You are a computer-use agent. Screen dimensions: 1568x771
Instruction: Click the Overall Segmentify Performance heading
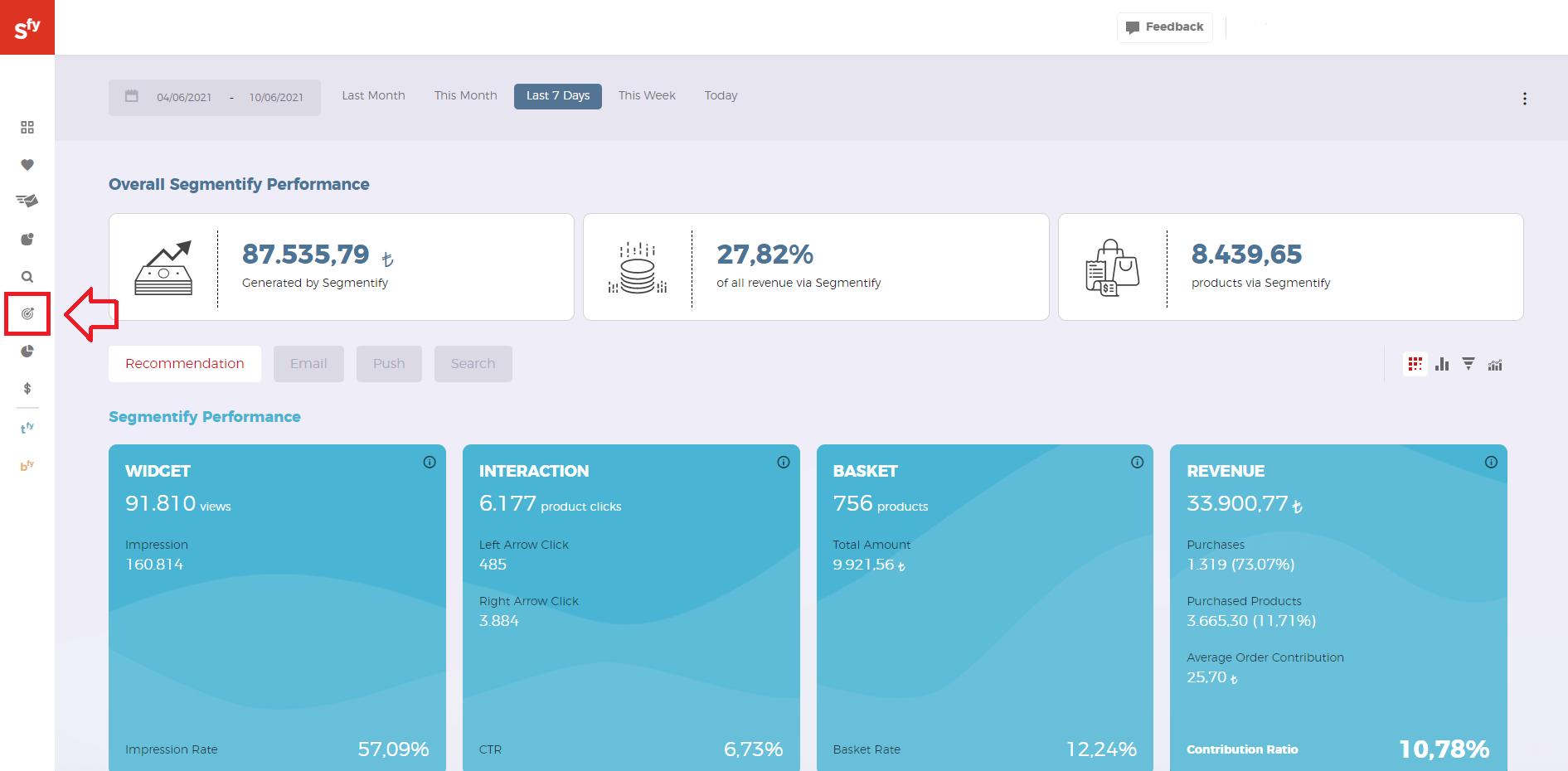[x=239, y=184]
